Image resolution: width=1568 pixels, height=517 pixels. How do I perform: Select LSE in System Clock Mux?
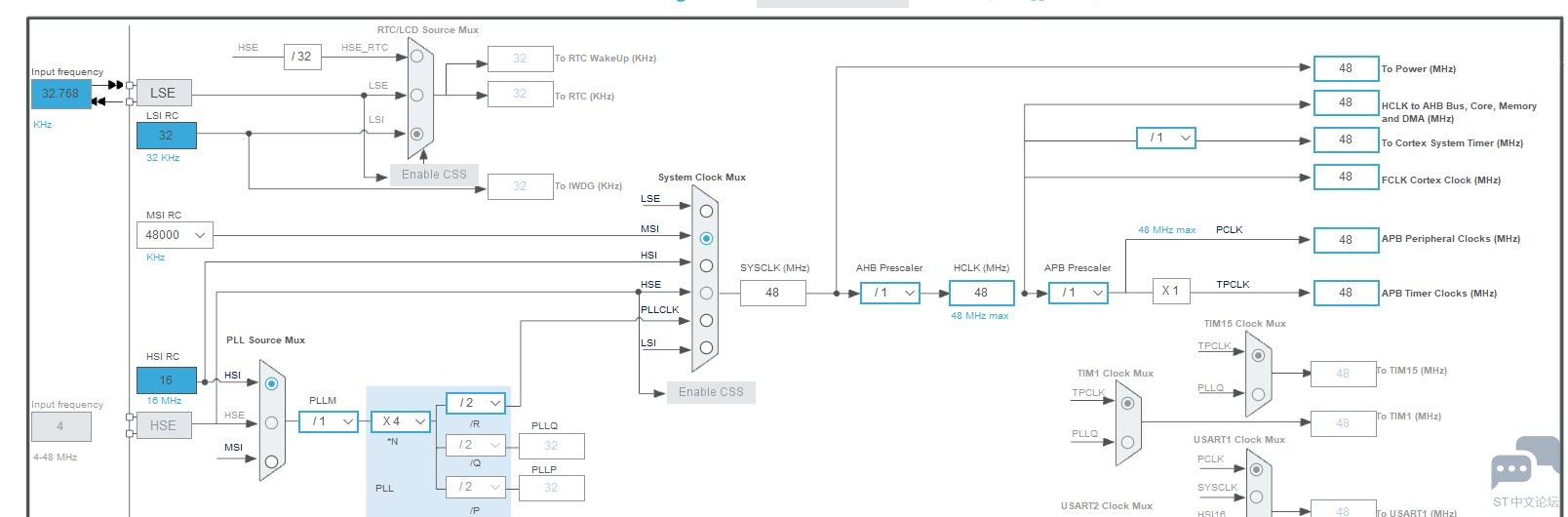pos(706,211)
